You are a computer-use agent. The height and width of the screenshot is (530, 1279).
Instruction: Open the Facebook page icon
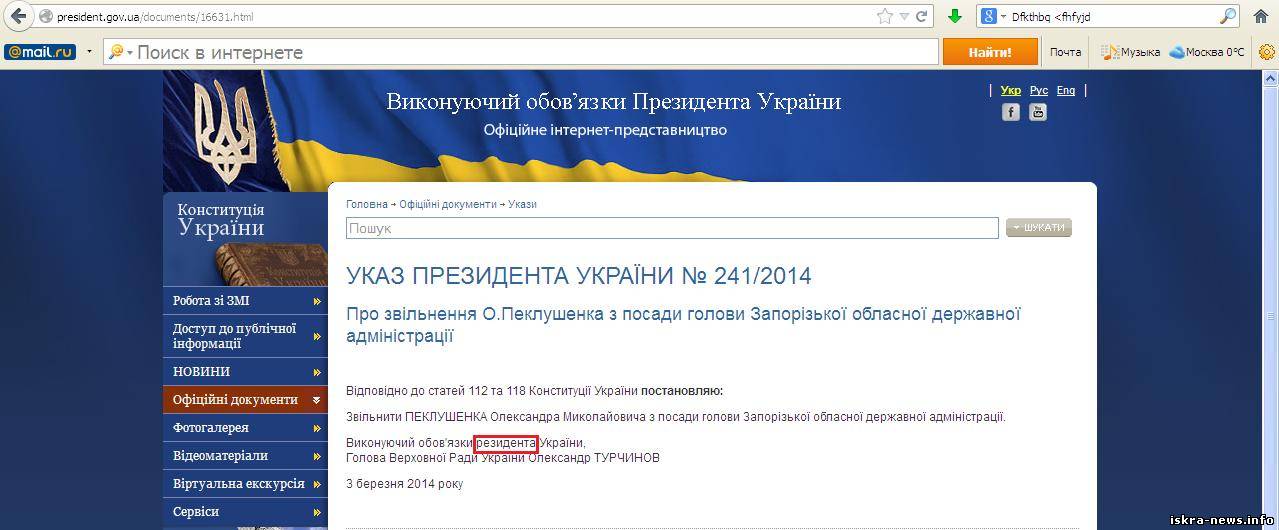[1011, 112]
